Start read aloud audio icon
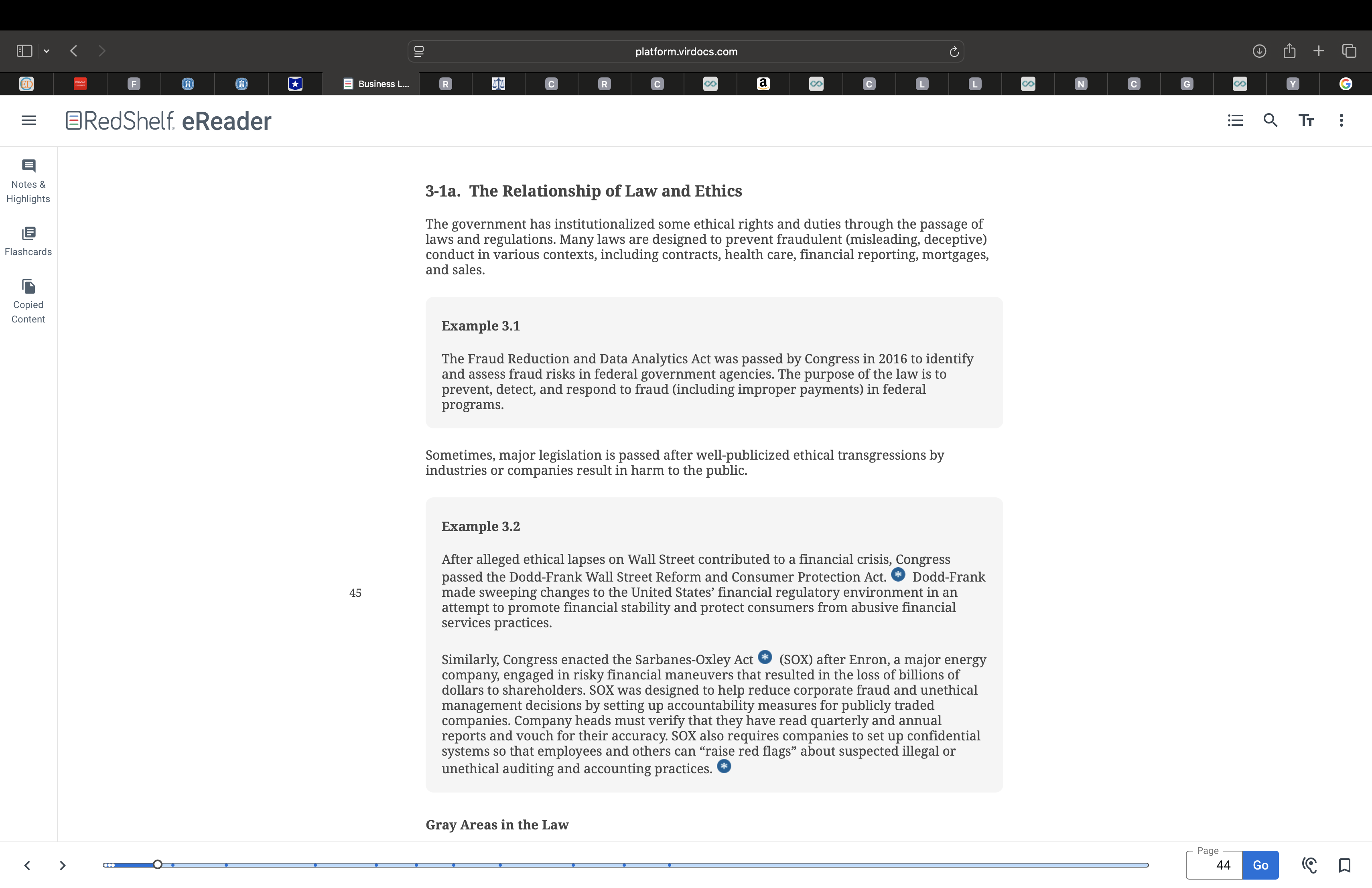The image size is (1372, 888). [x=1309, y=865]
